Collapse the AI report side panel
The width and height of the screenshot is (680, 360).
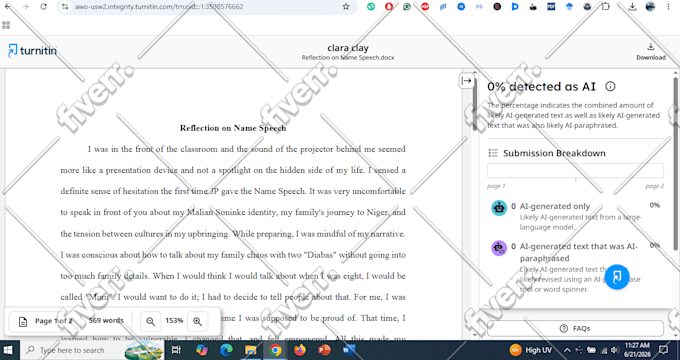click(466, 81)
